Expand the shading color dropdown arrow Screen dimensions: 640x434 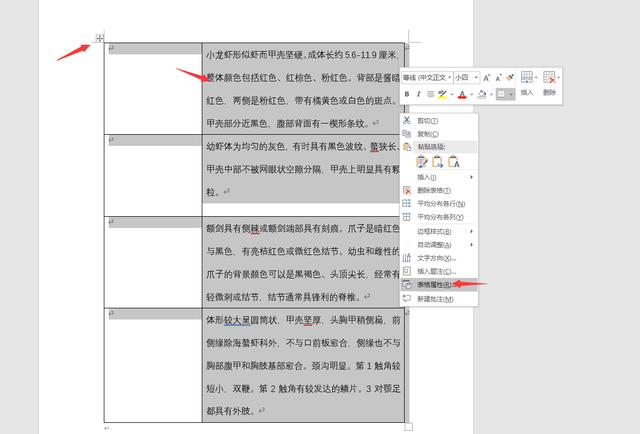click(491, 95)
